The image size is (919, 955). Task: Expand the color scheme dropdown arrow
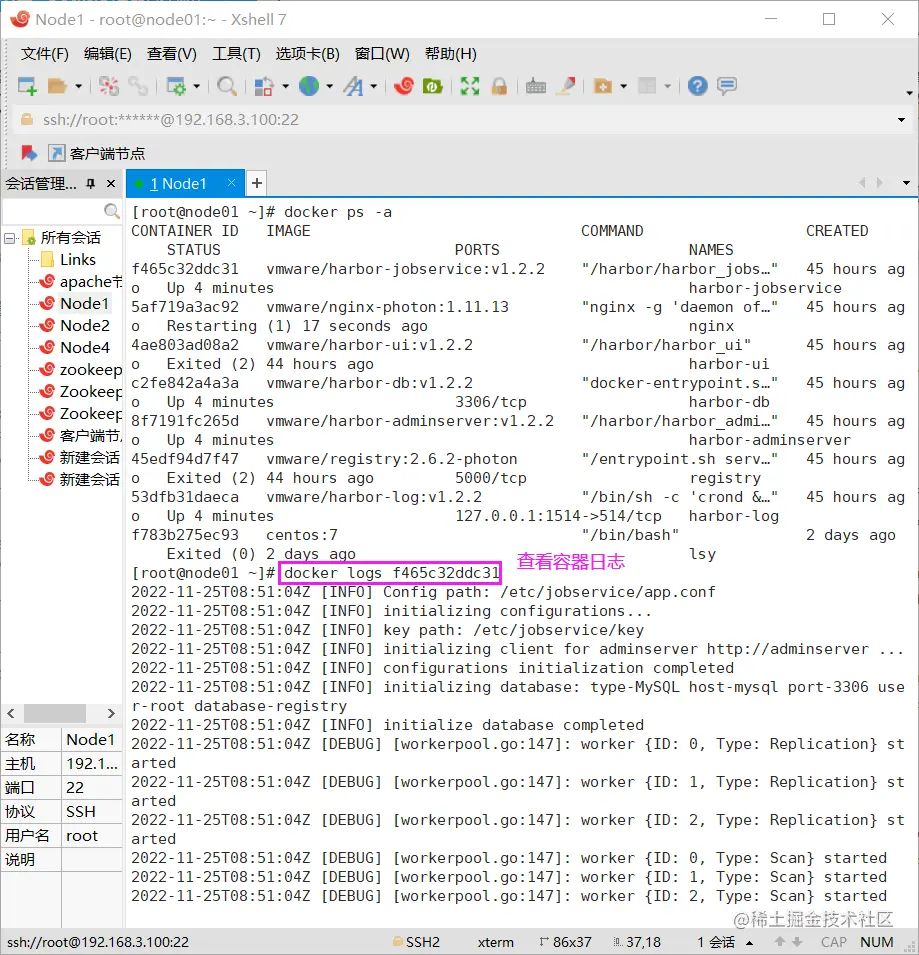tap(285, 86)
